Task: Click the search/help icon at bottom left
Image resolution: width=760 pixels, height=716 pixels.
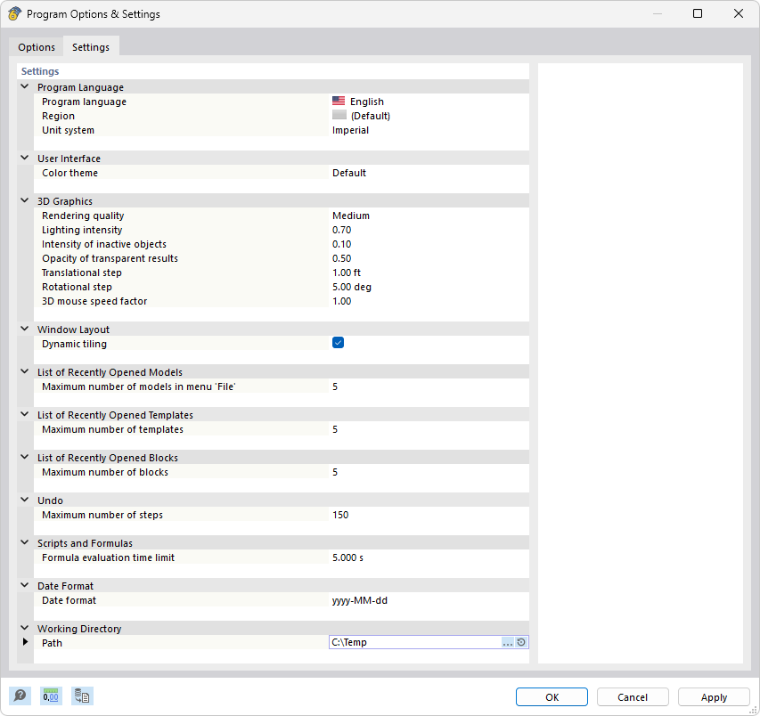Action: coord(20,696)
